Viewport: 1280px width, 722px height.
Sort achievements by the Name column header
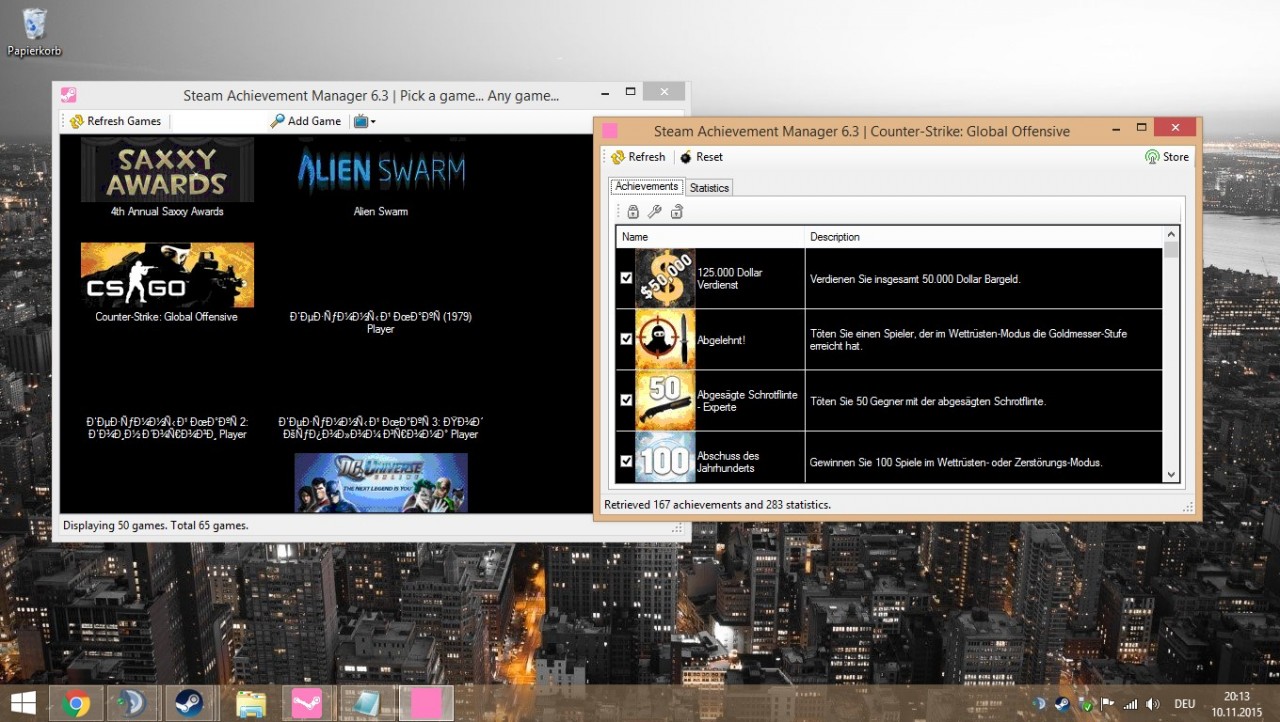pos(710,237)
